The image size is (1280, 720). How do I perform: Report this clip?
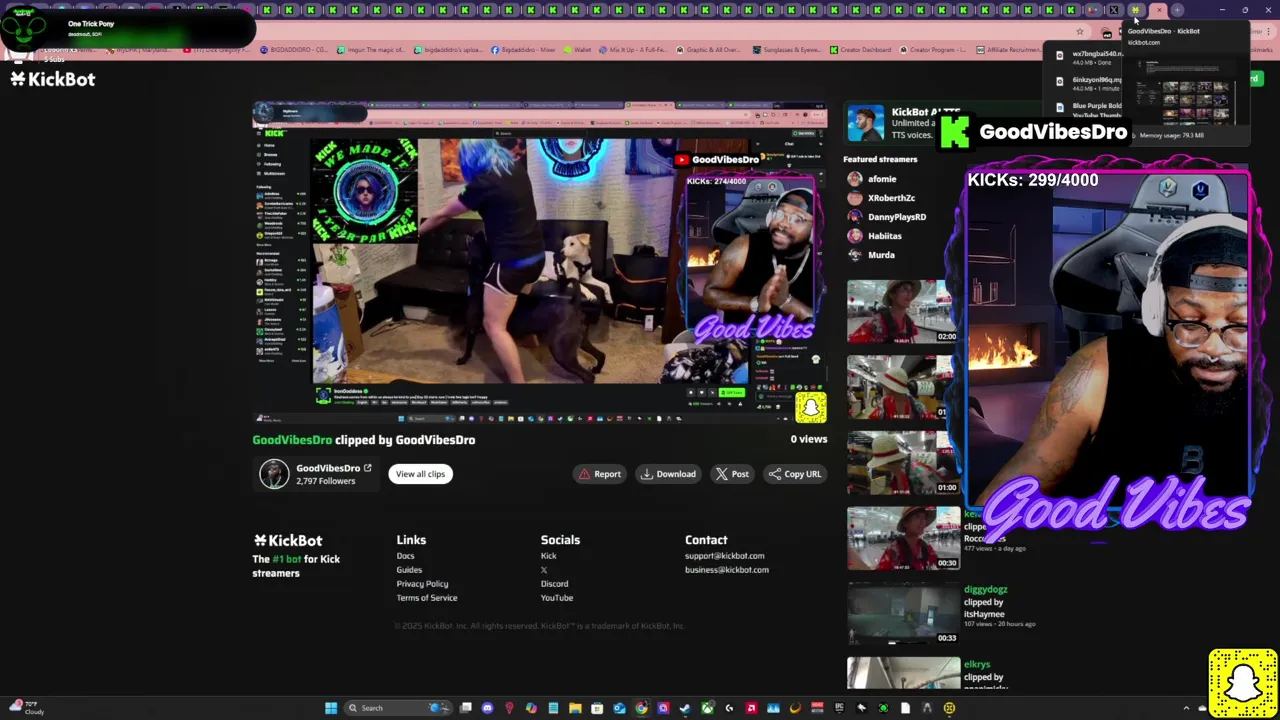point(599,474)
